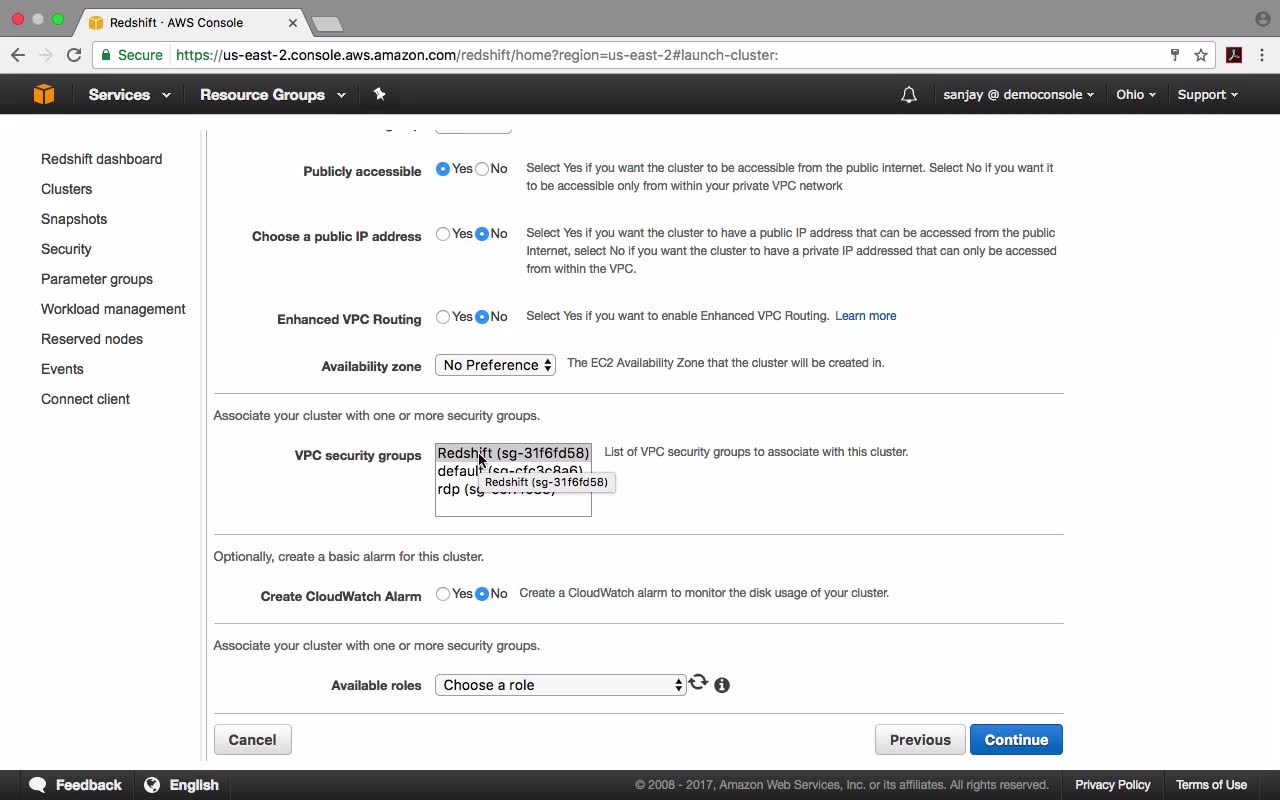
Task: Click the browser forward arrow
Action: 45,55
